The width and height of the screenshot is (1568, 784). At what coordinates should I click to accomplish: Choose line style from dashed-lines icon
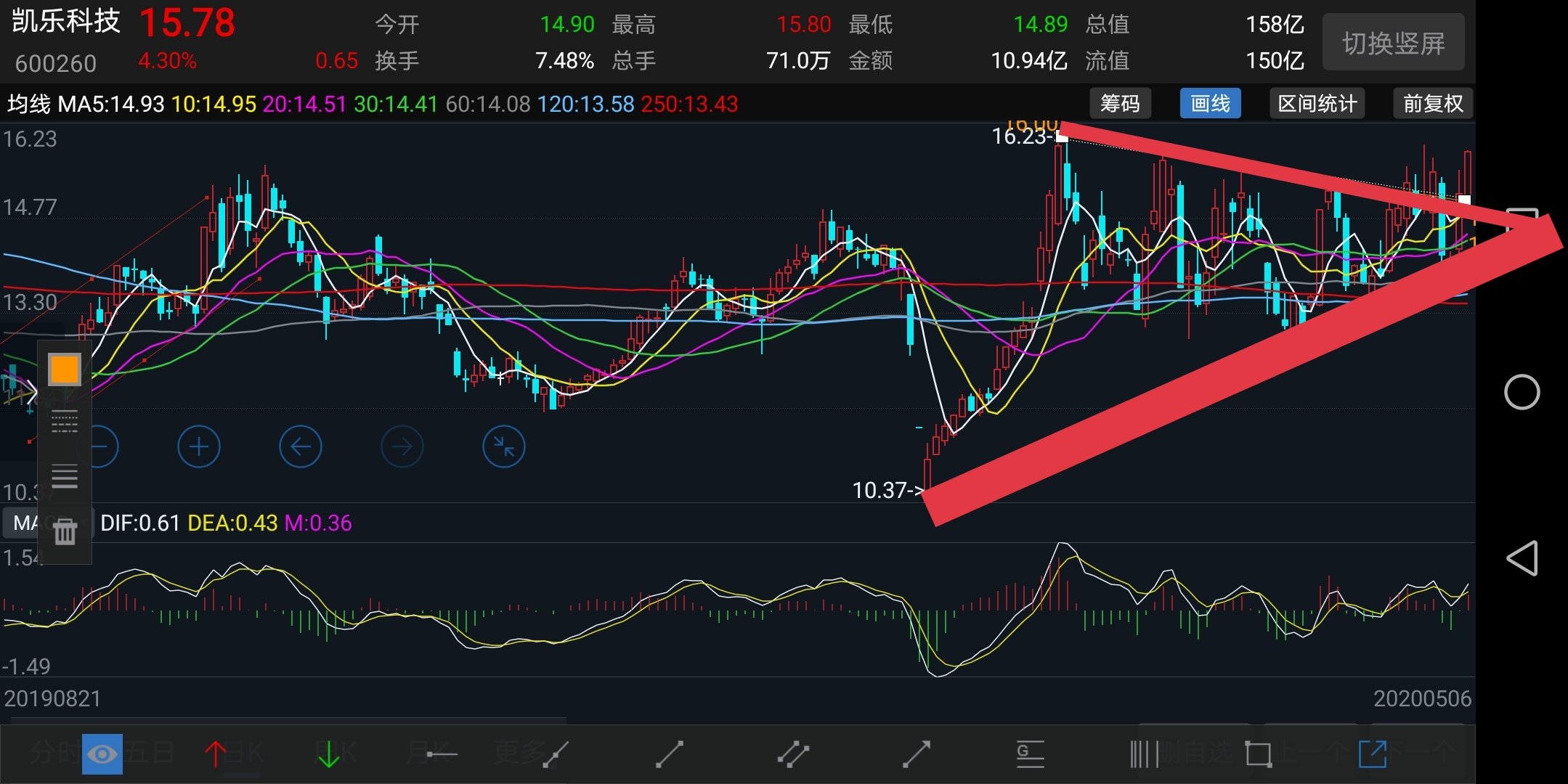point(65,421)
